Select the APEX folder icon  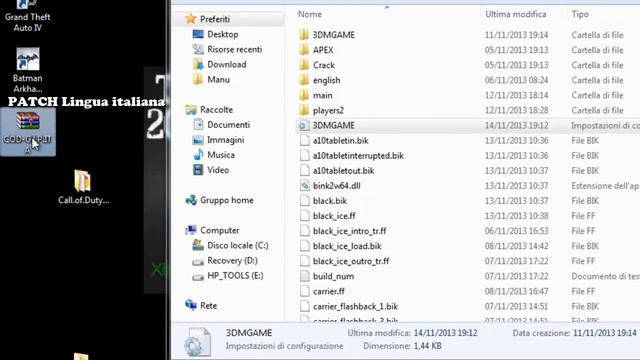pyautogui.click(x=304, y=50)
